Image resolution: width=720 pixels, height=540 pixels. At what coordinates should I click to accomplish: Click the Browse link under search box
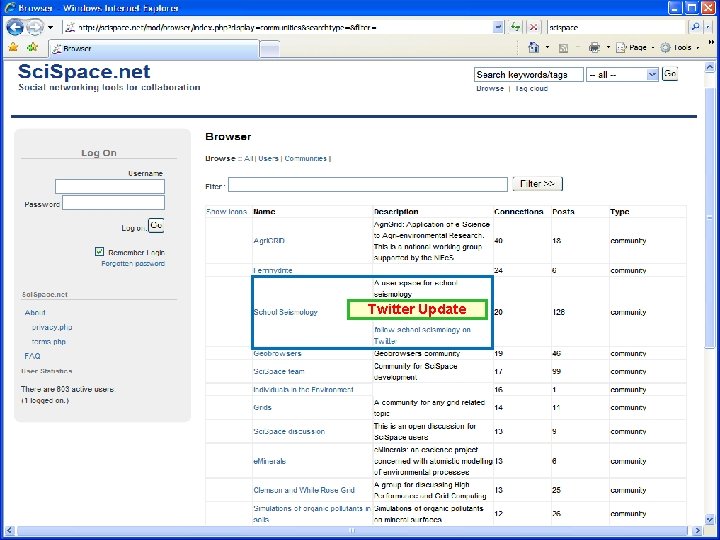(x=490, y=88)
